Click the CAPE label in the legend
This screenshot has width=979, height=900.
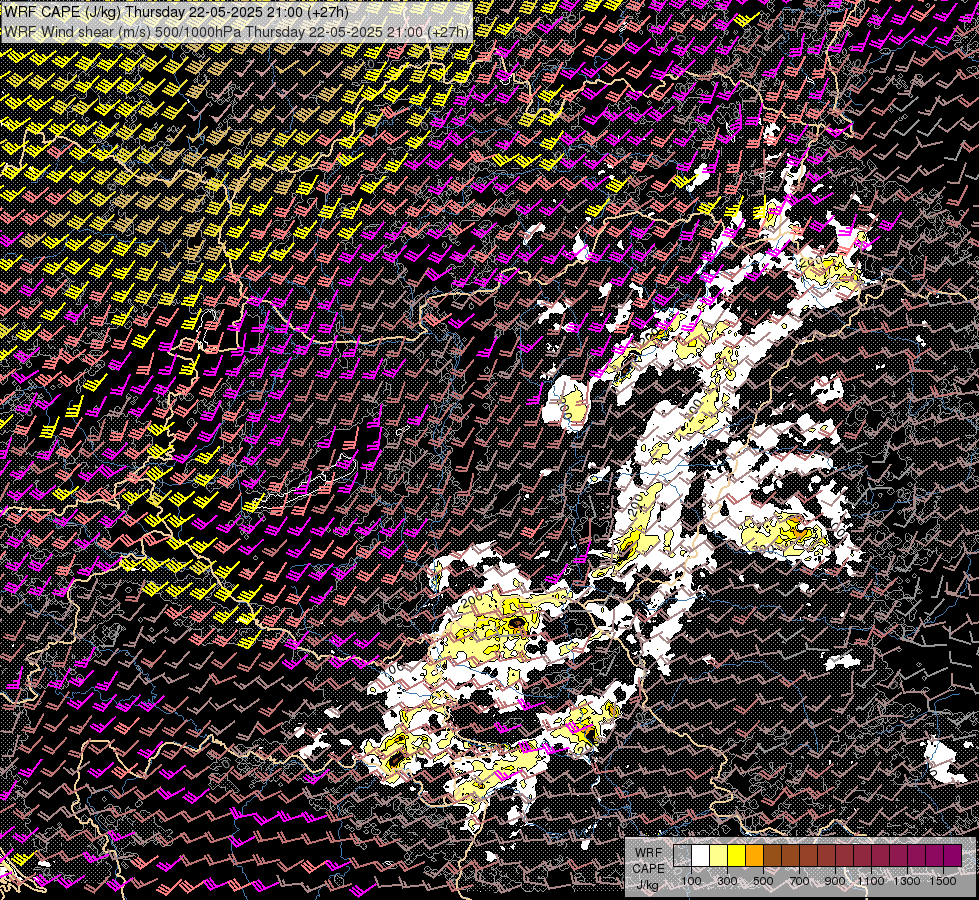649,869
